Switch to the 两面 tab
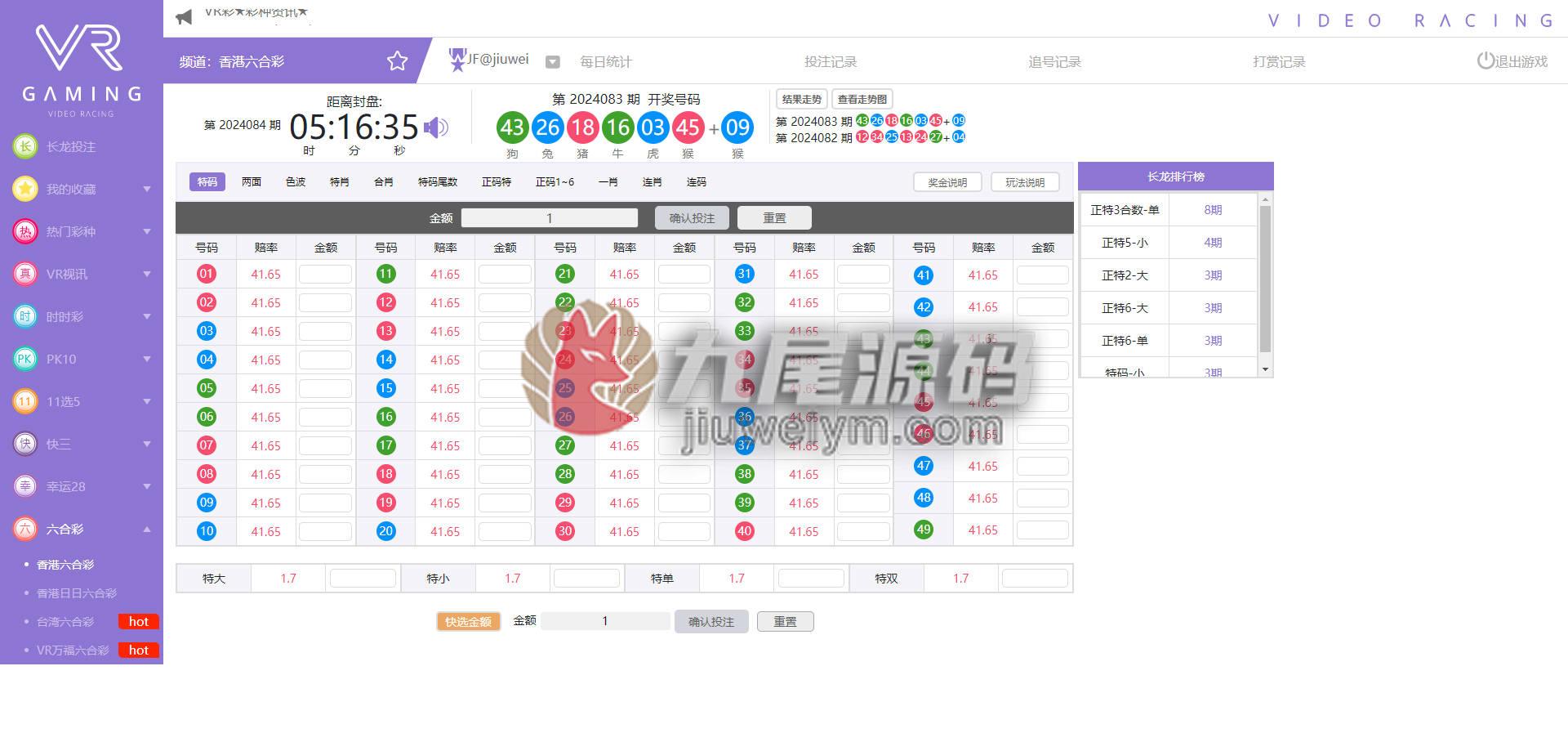 click(252, 181)
